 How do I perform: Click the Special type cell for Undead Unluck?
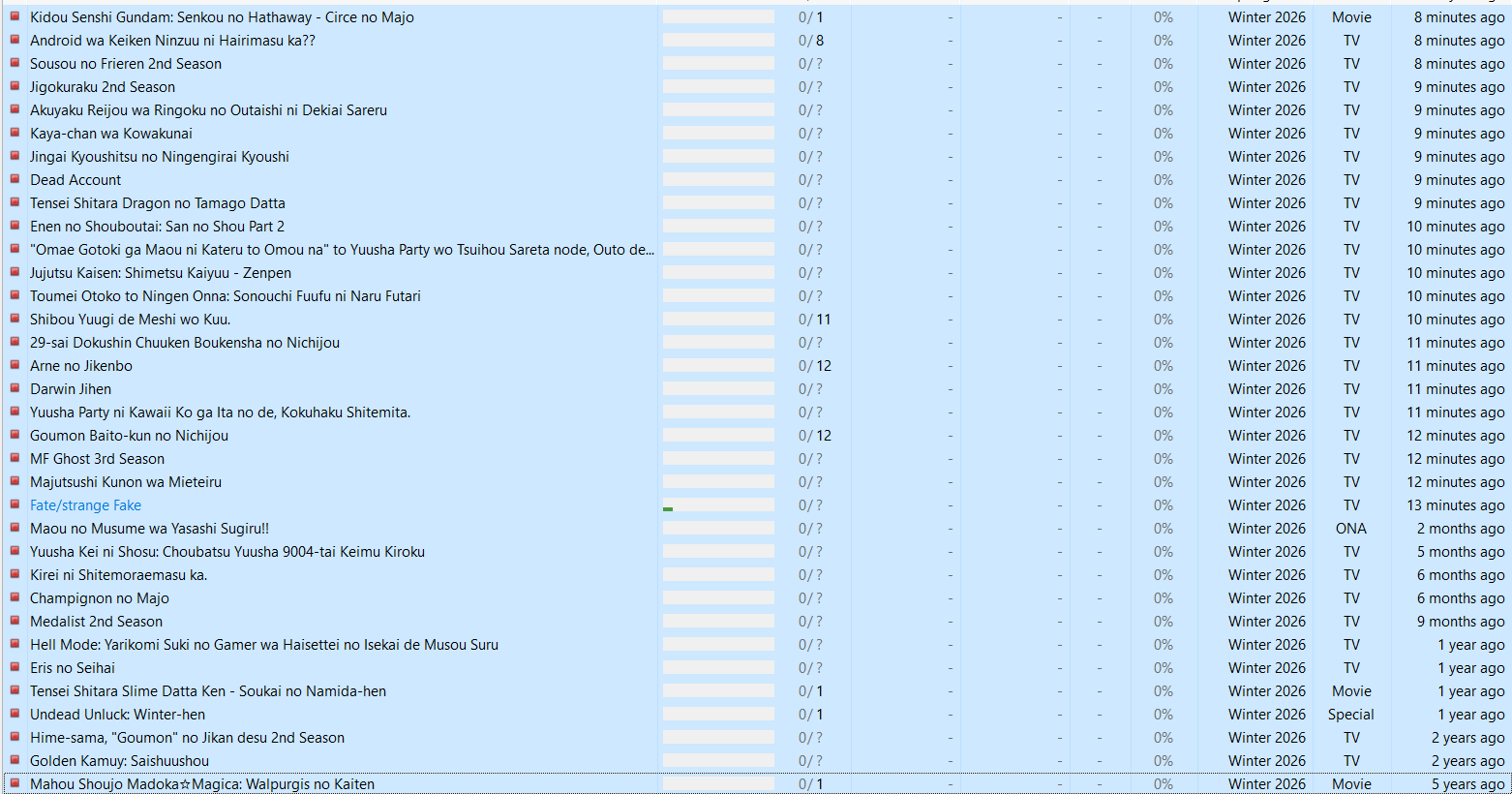pos(1351,715)
